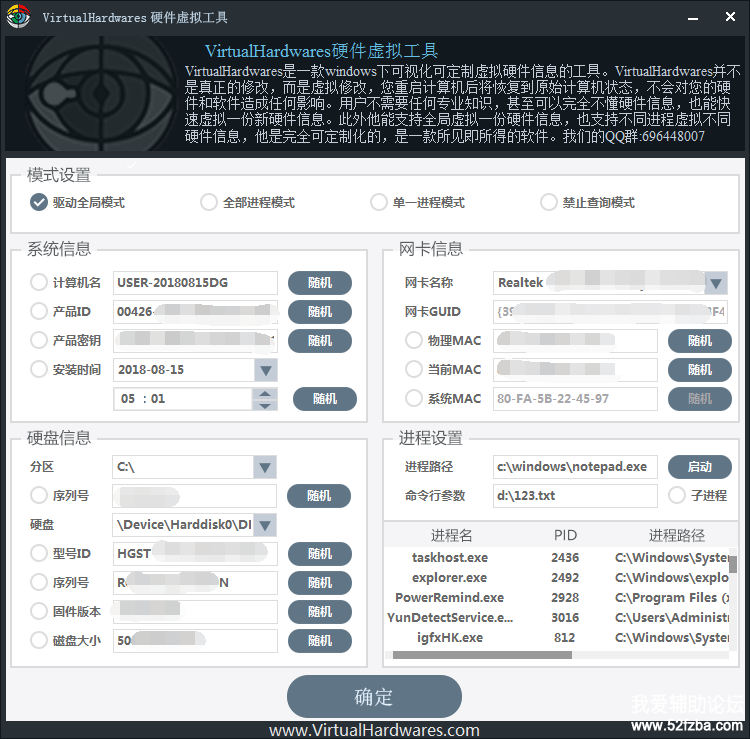Image resolution: width=750 pixels, height=739 pixels.
Task: Click 随机 button for 计算机名
Action: 320,283
